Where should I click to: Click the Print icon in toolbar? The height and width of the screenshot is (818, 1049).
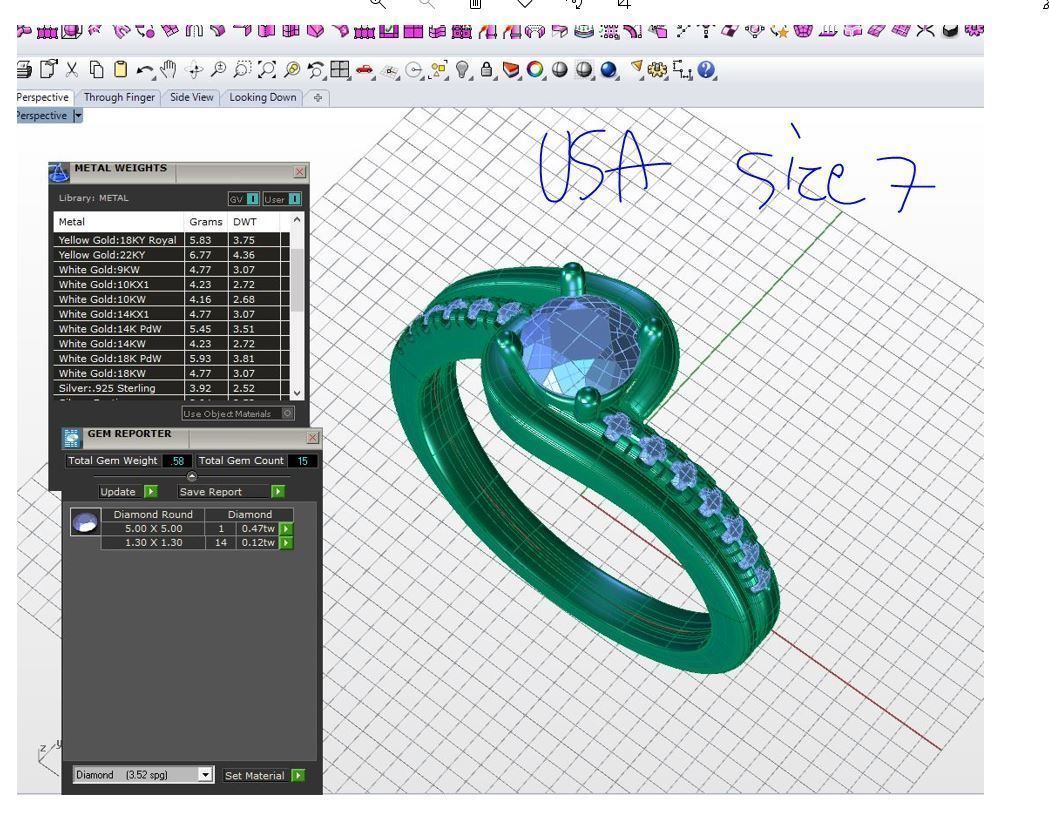click(x=24, y=69)
